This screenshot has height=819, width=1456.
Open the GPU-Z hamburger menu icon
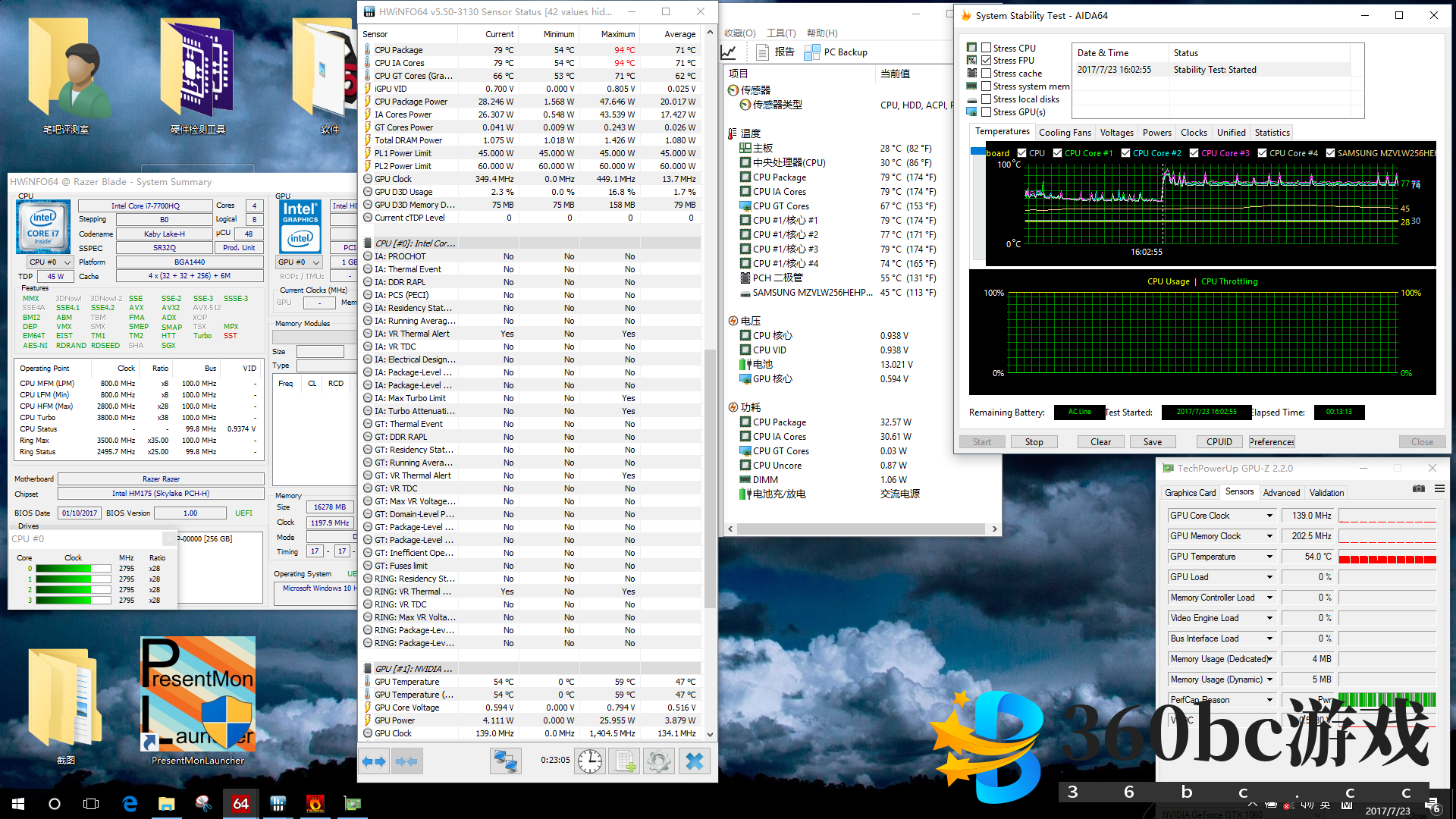(1439, 489)
